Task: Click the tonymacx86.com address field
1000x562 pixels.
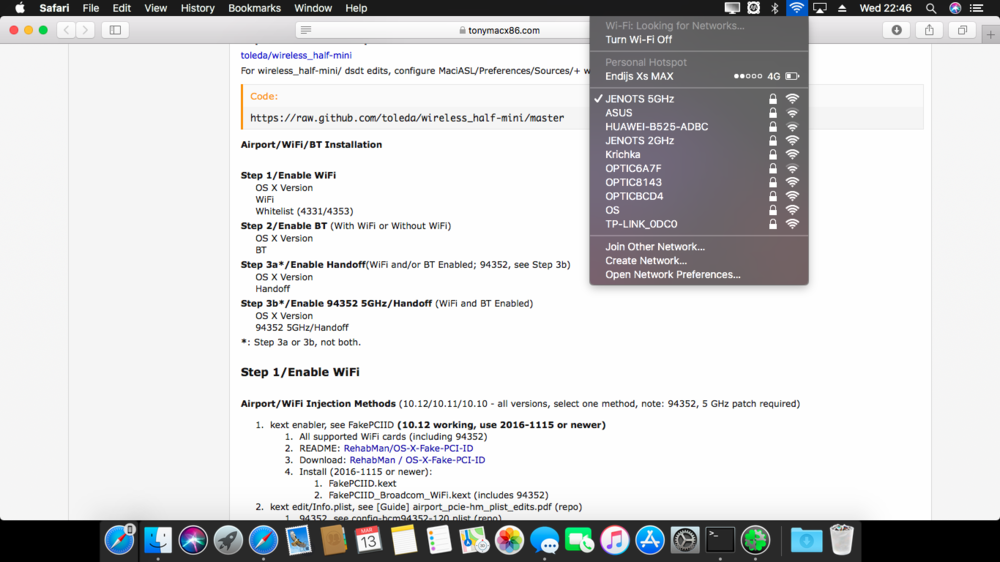Action: (x=500, y=30)
